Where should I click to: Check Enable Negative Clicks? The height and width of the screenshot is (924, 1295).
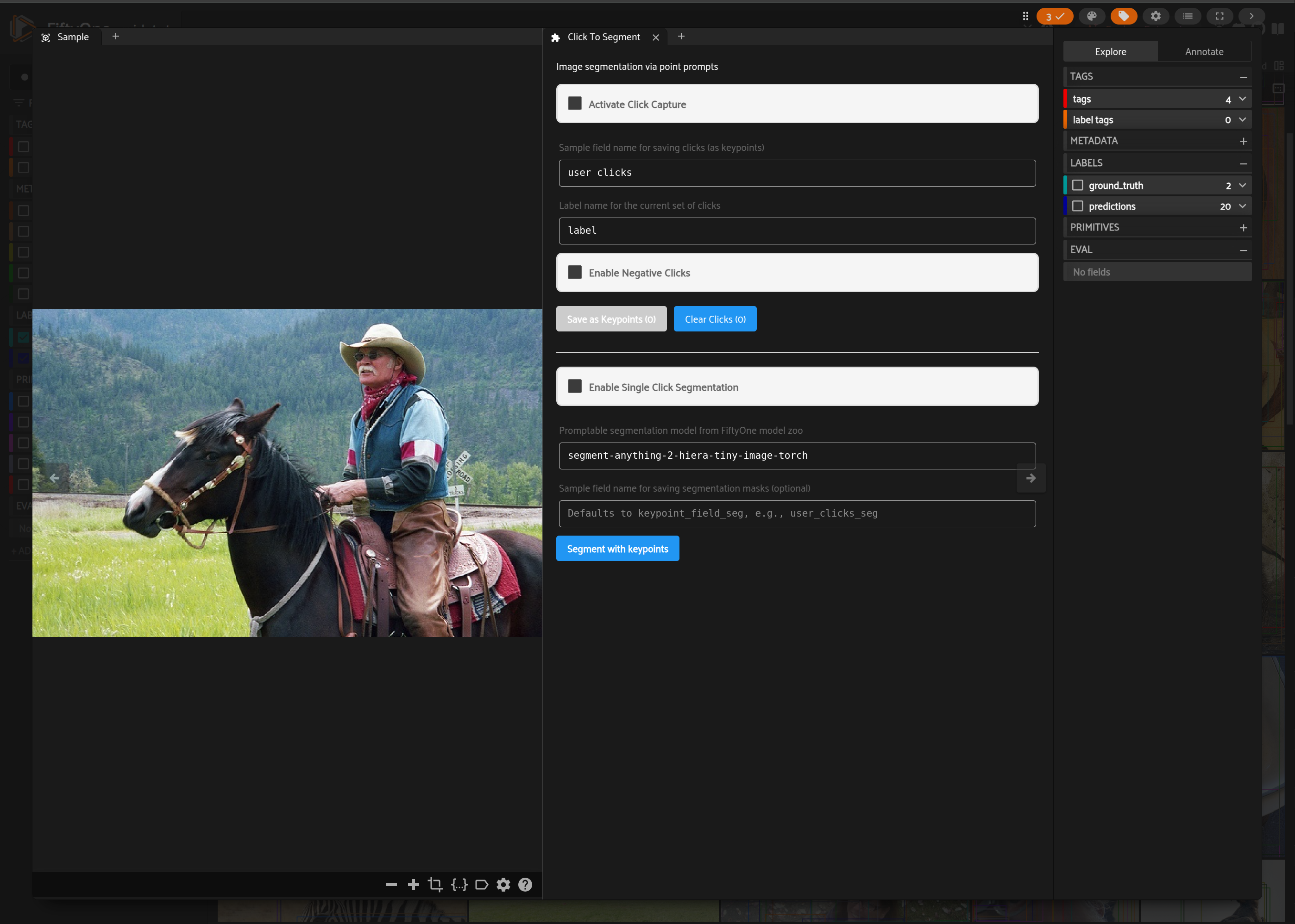click(x=574, y=273)
